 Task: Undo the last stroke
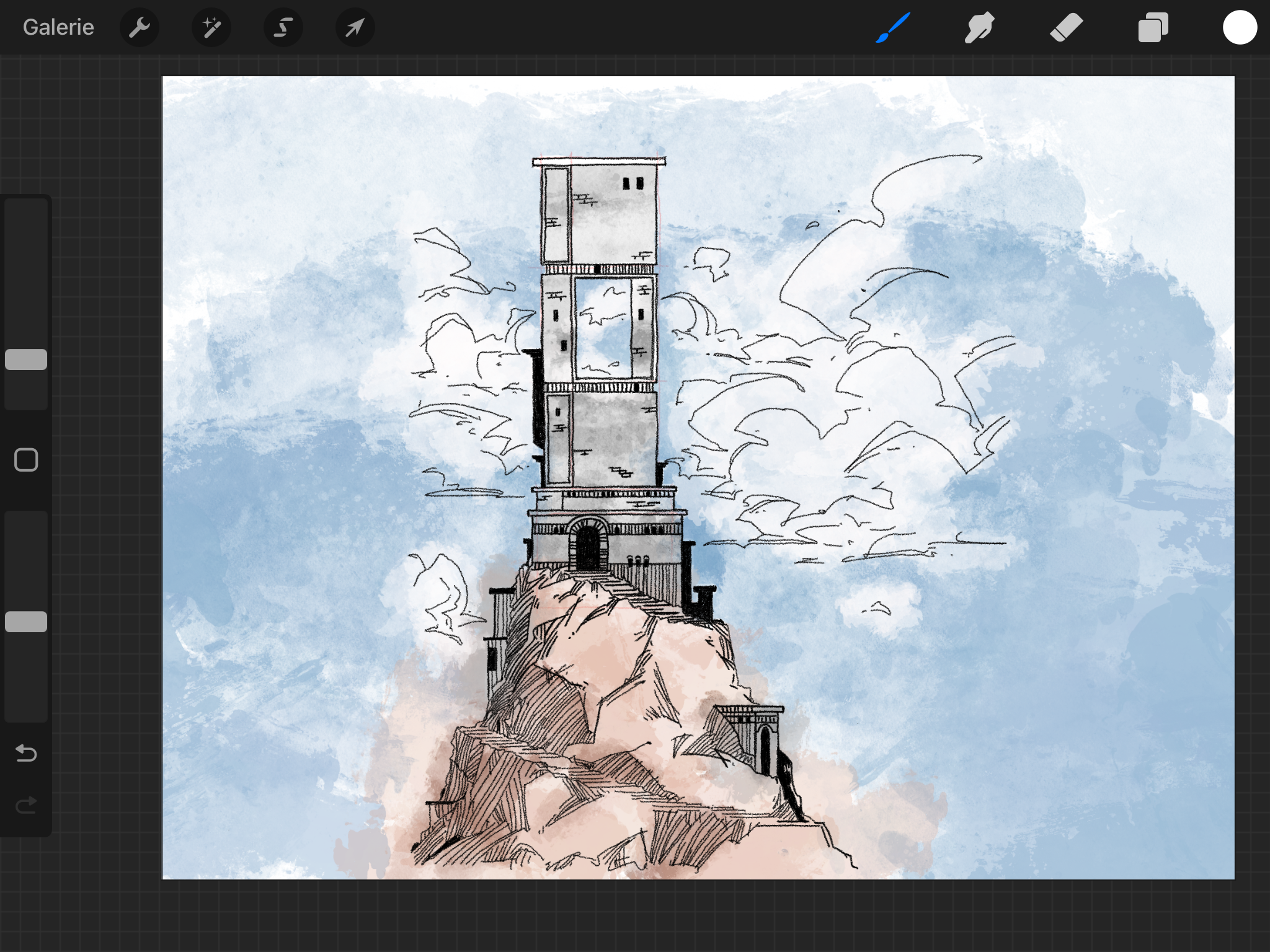pos(26,753)
